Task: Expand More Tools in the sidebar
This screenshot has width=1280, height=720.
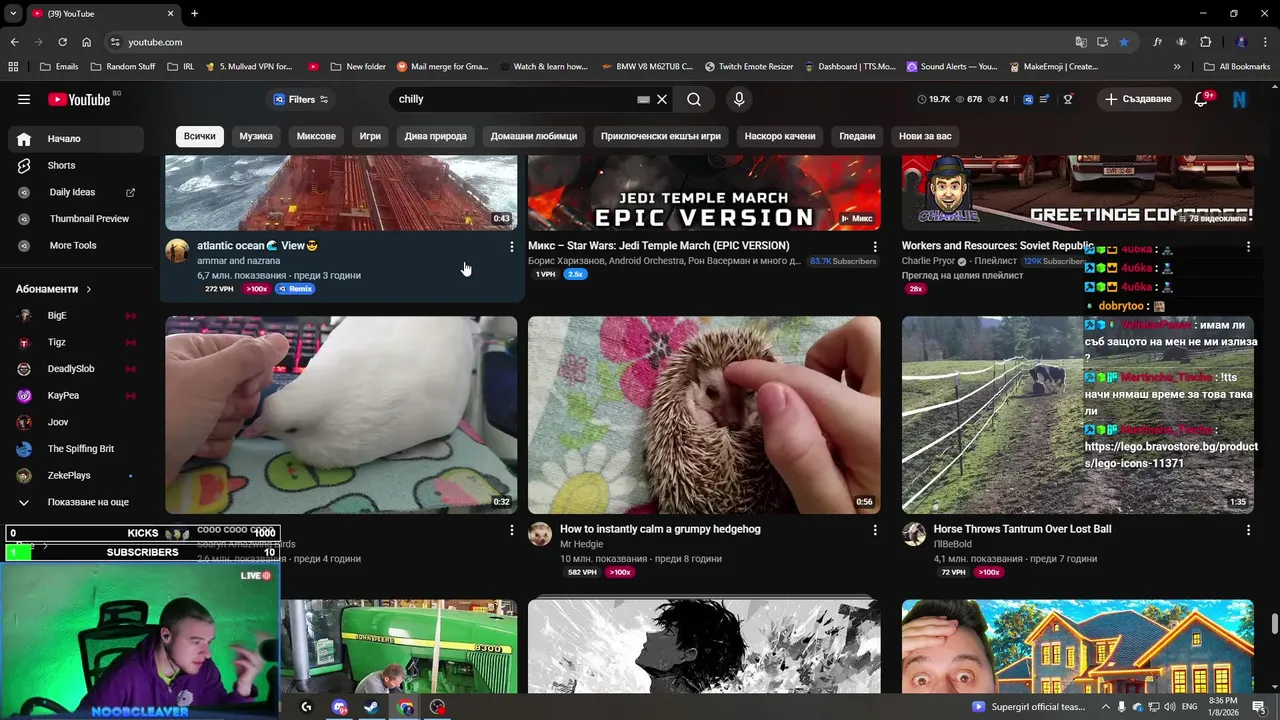Action: (x=76, y=245)
